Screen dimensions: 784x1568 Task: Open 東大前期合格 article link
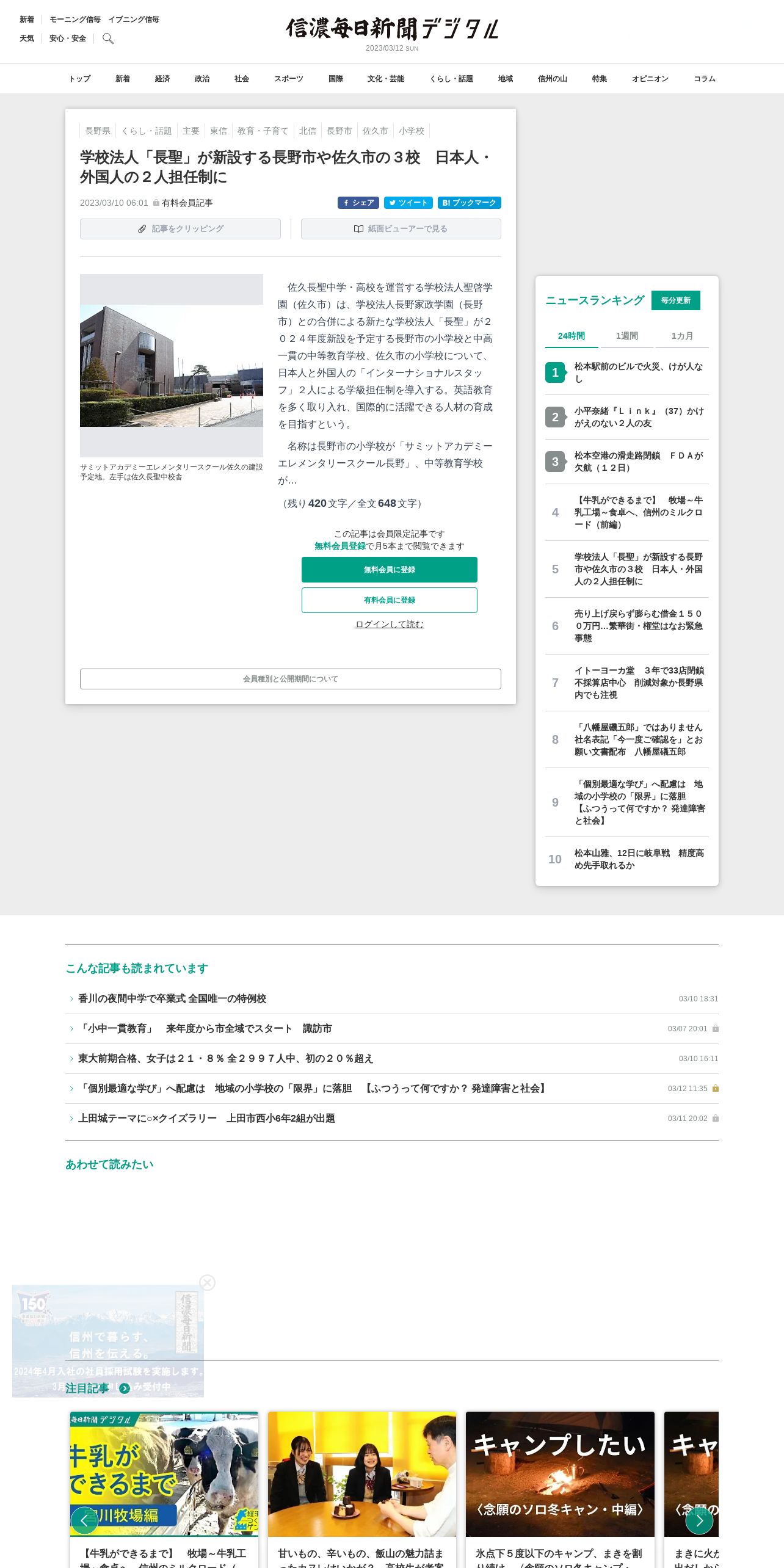[226, 1059]
